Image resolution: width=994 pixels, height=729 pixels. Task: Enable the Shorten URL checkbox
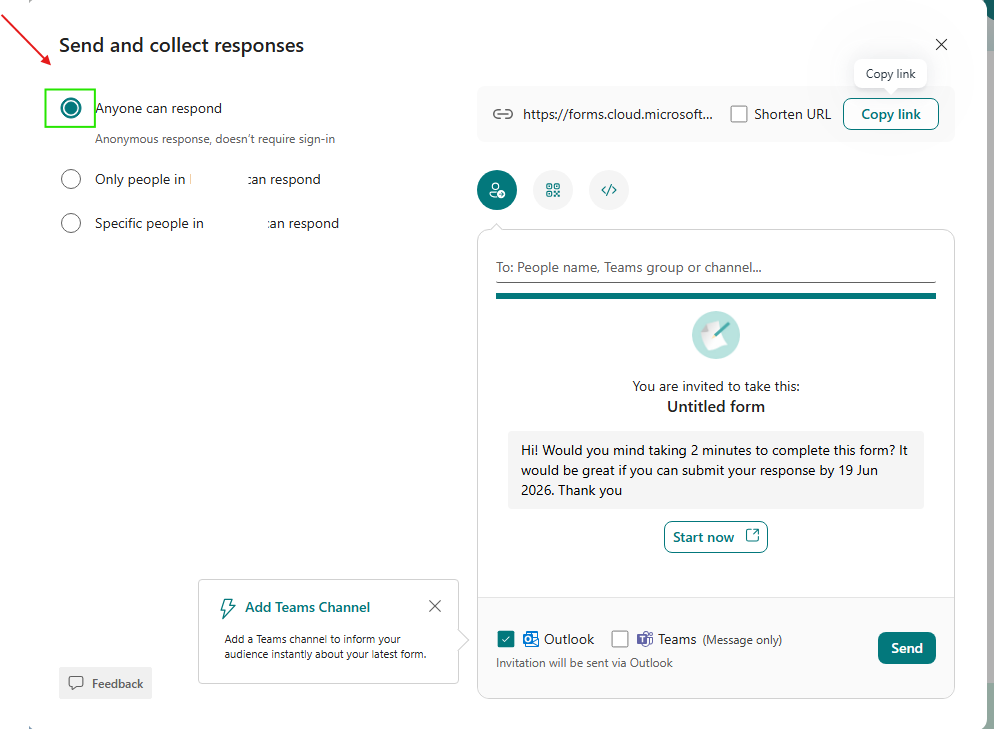coord(739,114)
